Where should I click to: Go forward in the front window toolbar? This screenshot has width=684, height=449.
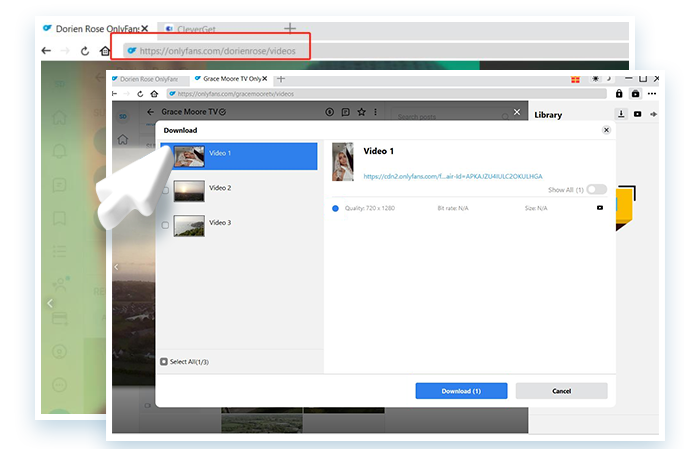127,94
